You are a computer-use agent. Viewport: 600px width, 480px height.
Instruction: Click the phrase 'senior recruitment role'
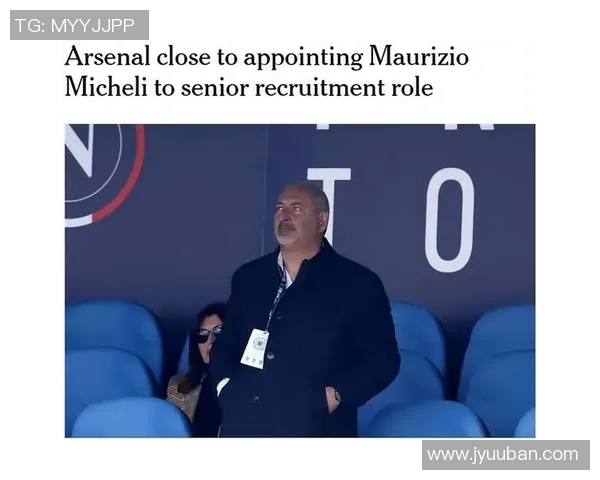point(307,88)
